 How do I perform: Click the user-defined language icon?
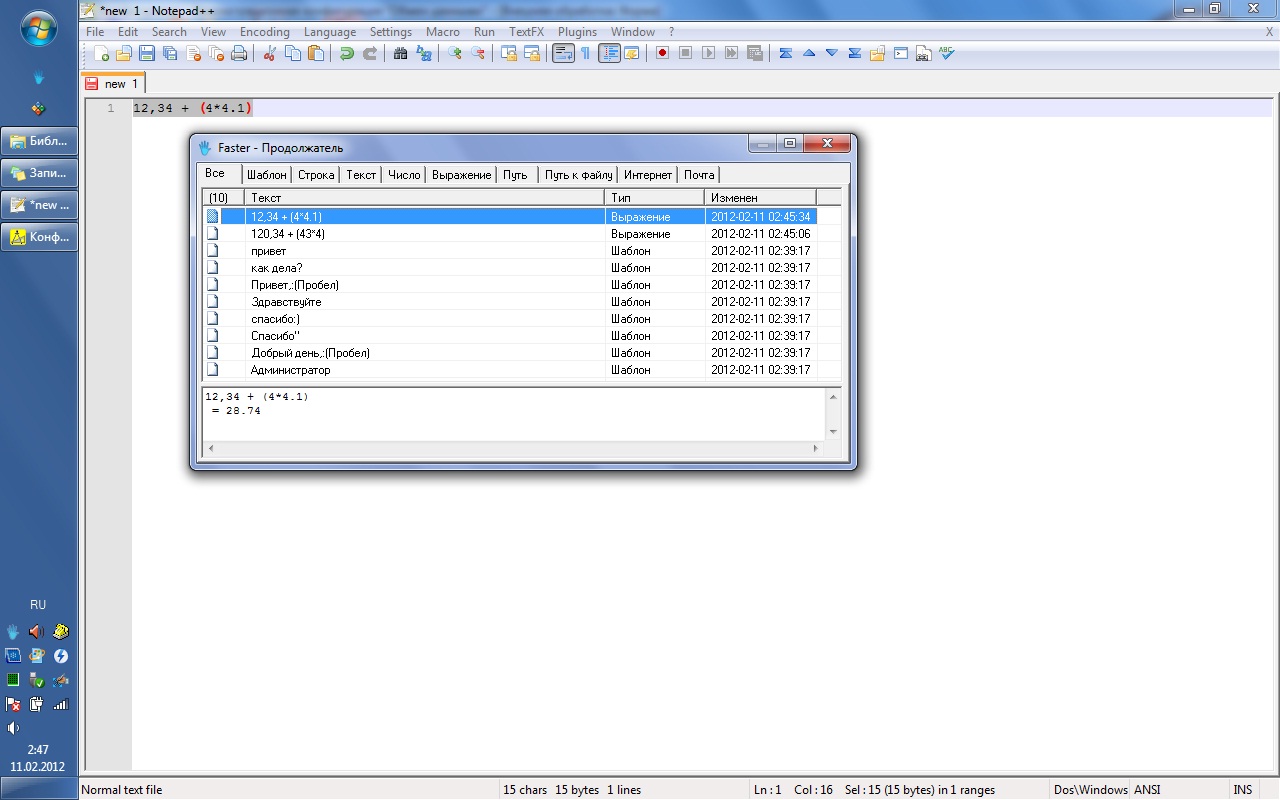(x=632, y=53)
